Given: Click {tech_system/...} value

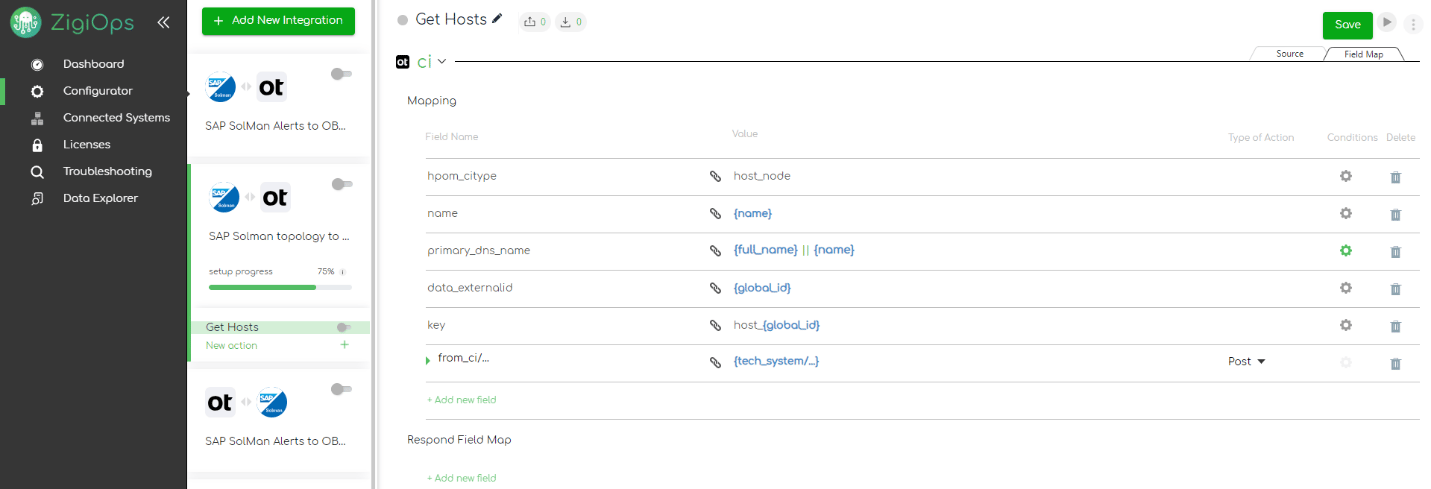Looking at the screenshot, I should (x=776, y=362).
